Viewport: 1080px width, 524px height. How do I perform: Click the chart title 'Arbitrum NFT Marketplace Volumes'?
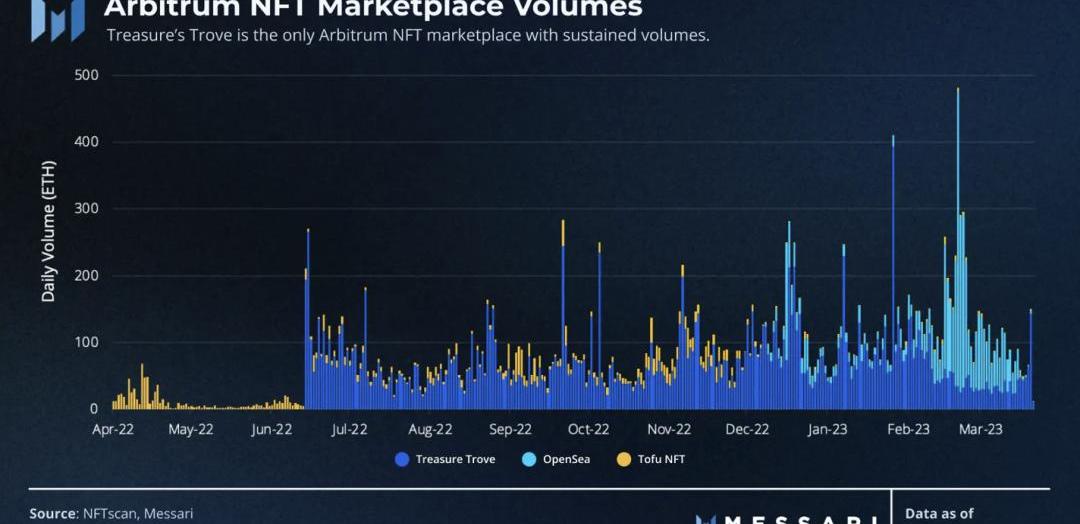click(x=373, y=9)
